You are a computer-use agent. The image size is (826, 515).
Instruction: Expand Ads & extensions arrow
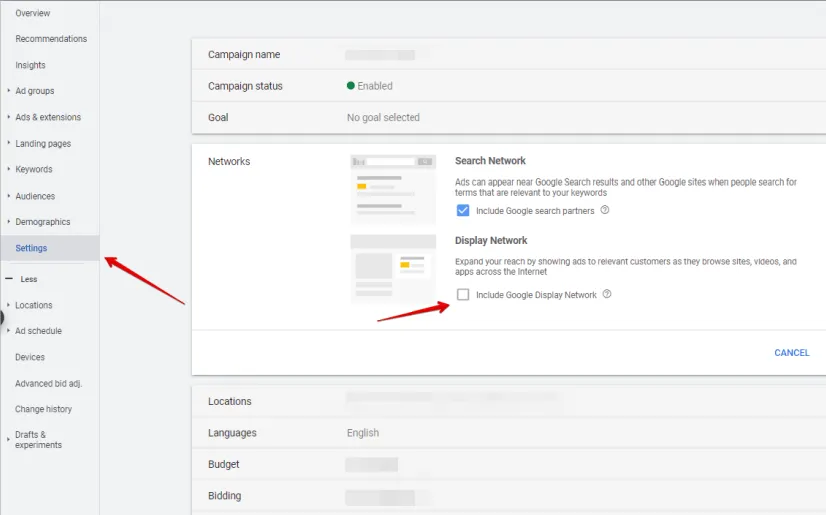click(x=8, y=117)
